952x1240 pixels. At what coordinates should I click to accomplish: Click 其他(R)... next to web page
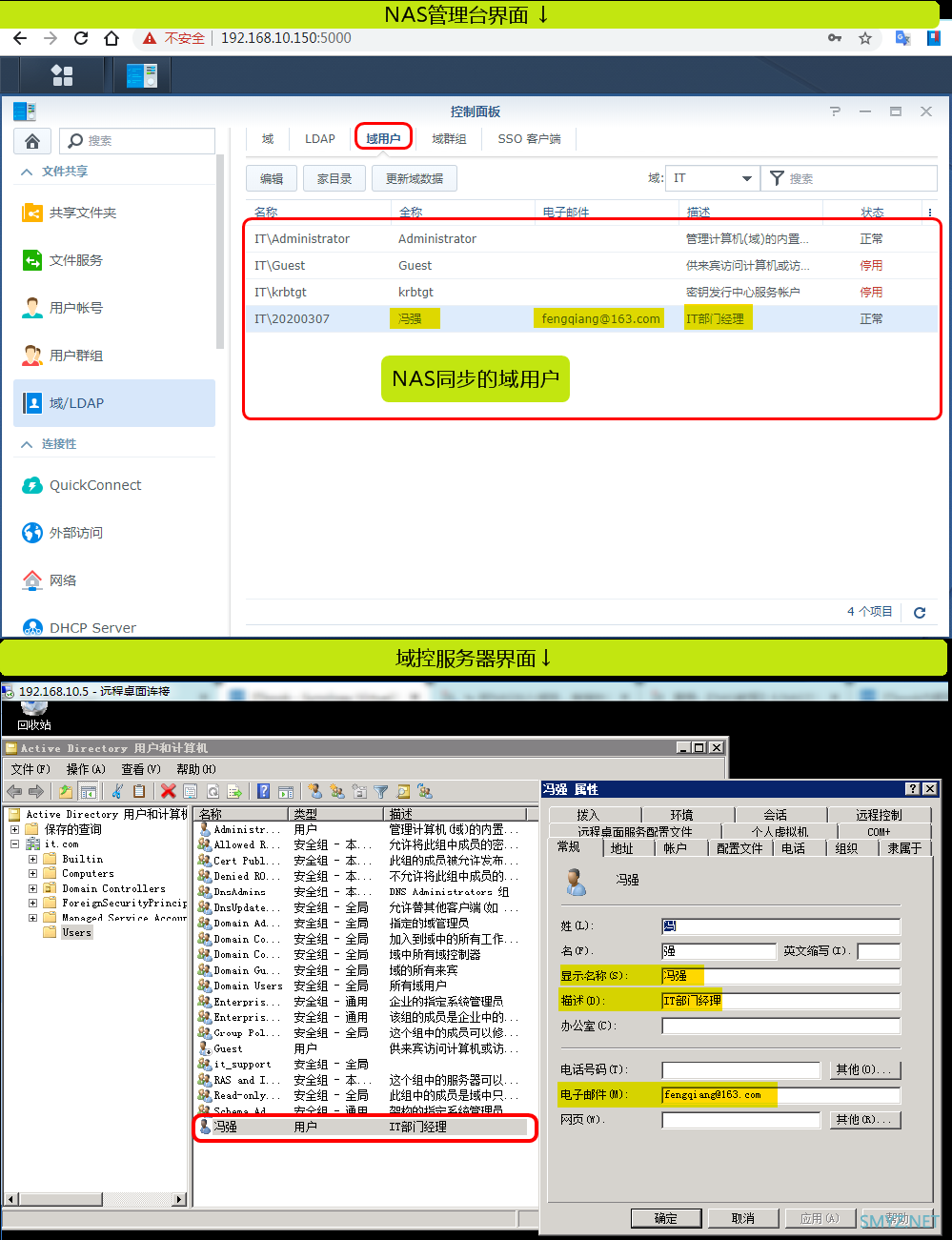click(864, 1120)
